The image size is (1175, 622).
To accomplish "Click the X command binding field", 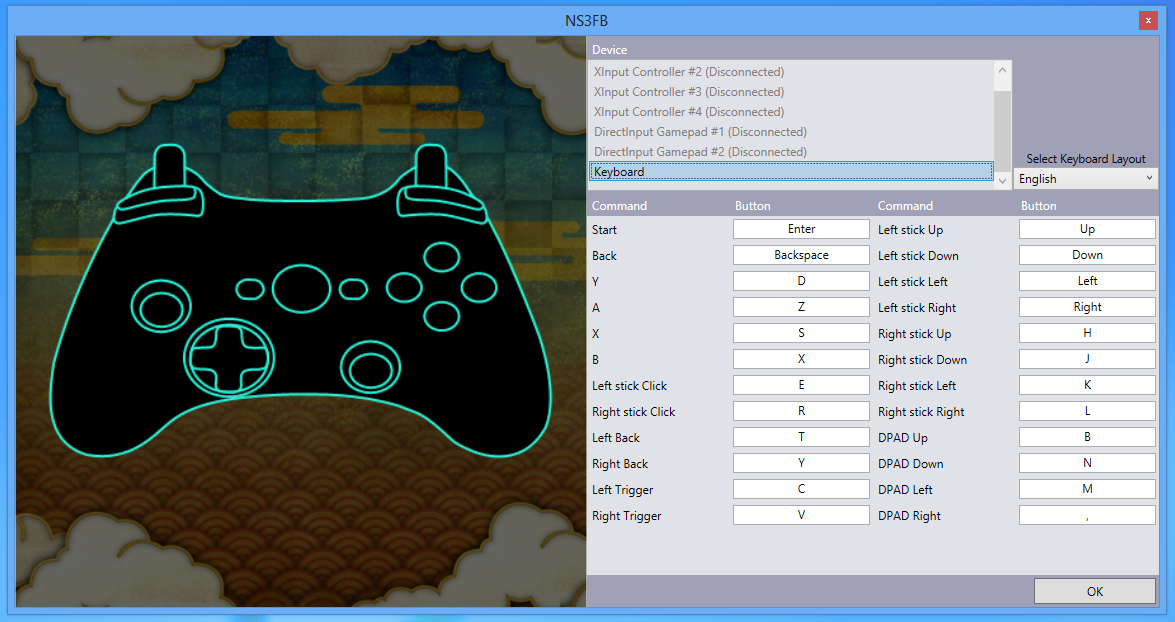I will click(x=801, y=333).
